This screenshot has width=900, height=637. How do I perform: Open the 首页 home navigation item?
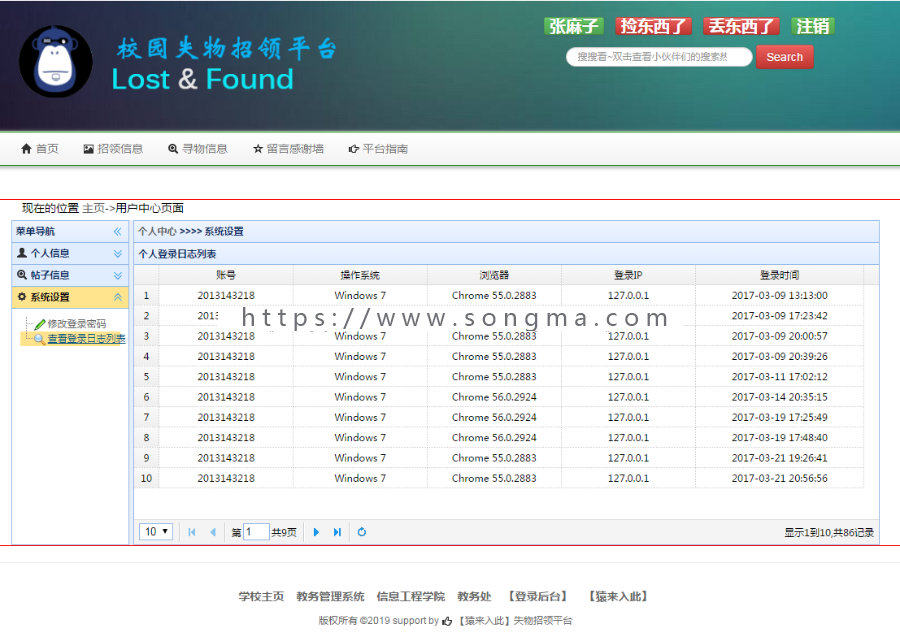coord(40,149)
